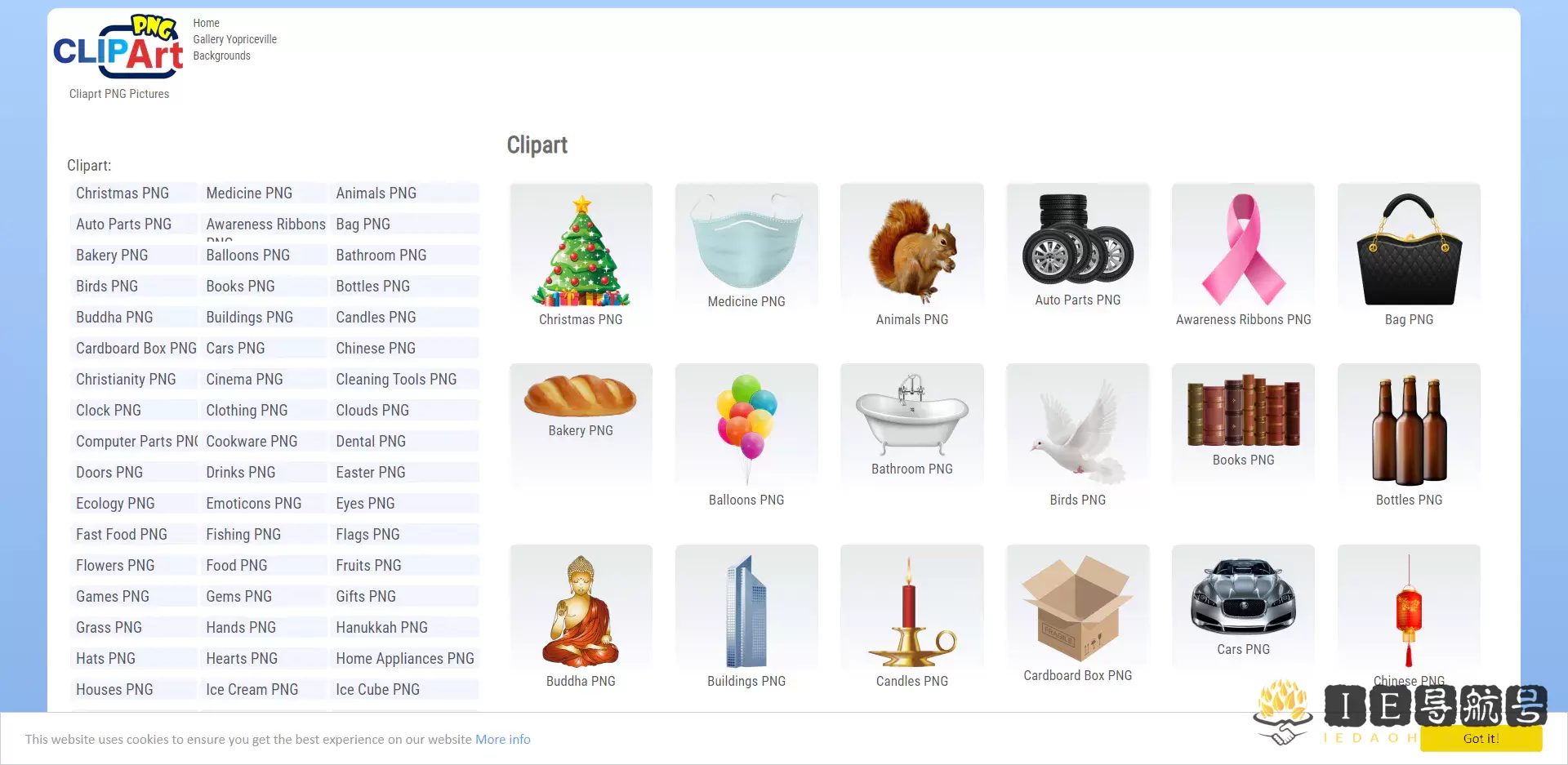This screenshot has height=765, width=1568.
Task: Go to the Home menu item
Action: (x=206, y=22)
